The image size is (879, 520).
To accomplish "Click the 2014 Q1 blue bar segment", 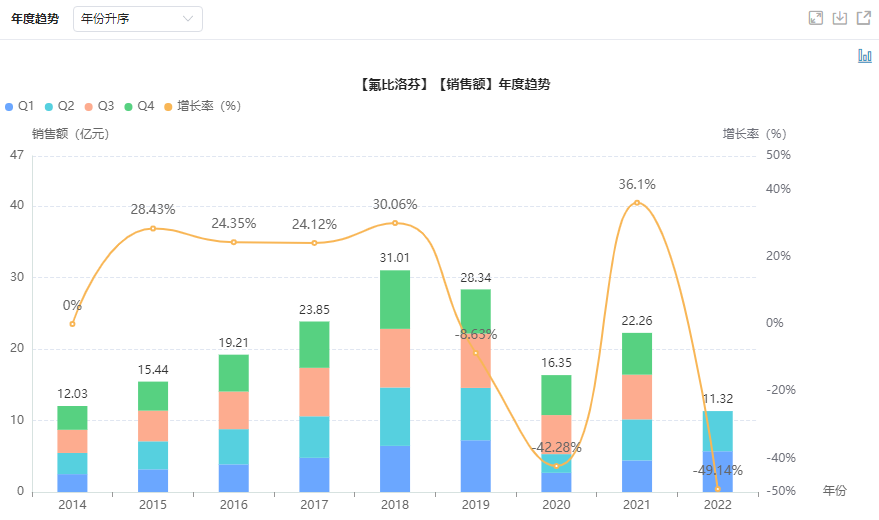I will 72,482.
